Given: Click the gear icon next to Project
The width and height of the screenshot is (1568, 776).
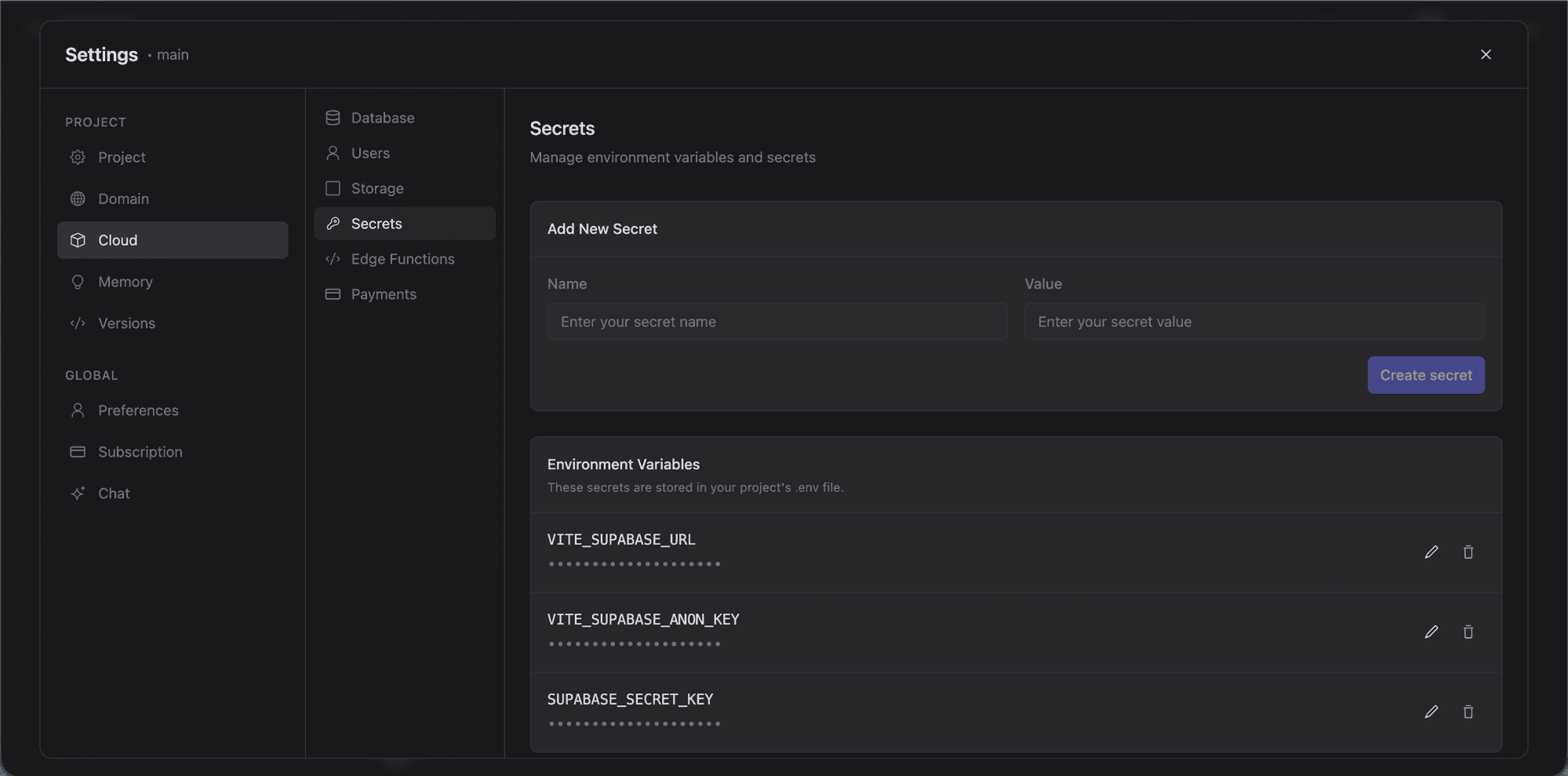Looking at the screenshot, I should click(x=78, y=157).
